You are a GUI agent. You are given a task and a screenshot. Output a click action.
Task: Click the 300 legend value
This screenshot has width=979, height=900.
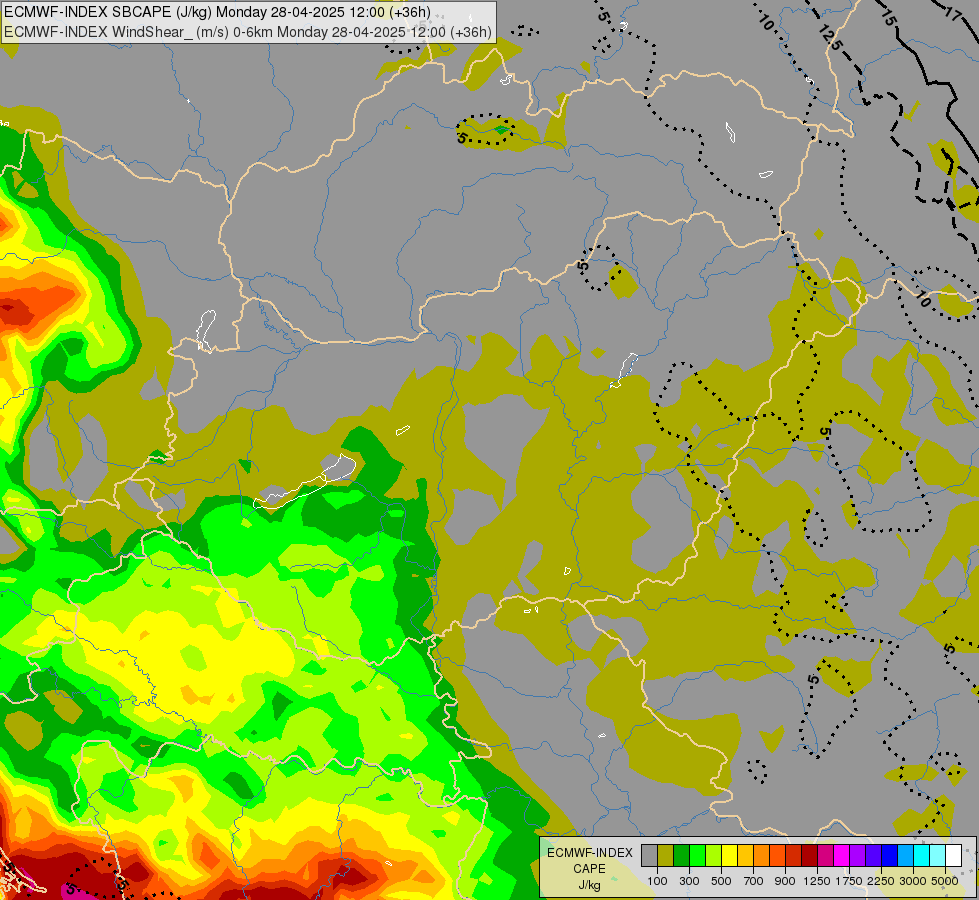pos(689,881)
